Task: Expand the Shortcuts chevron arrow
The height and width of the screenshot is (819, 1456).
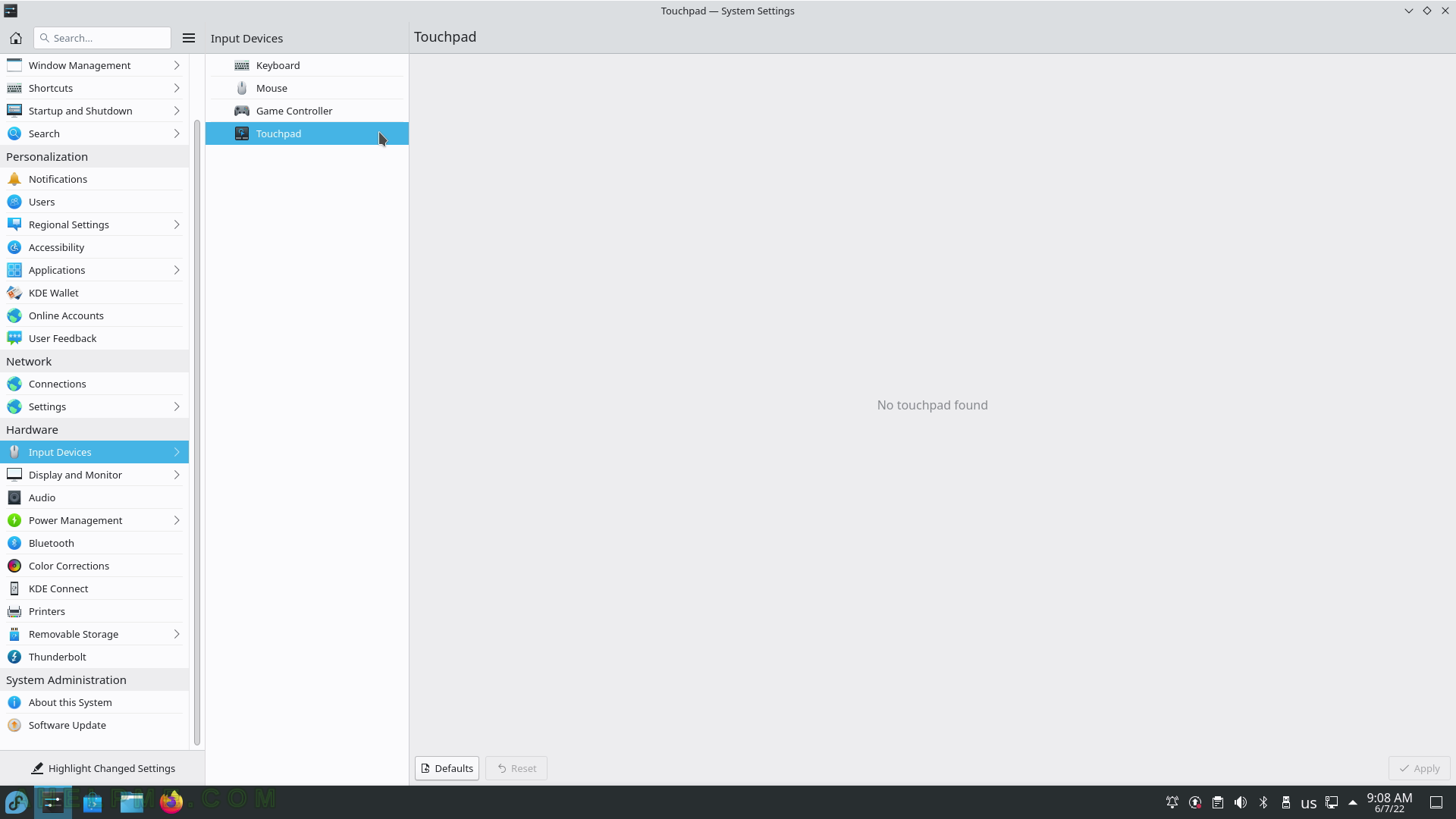Action: 177,88
